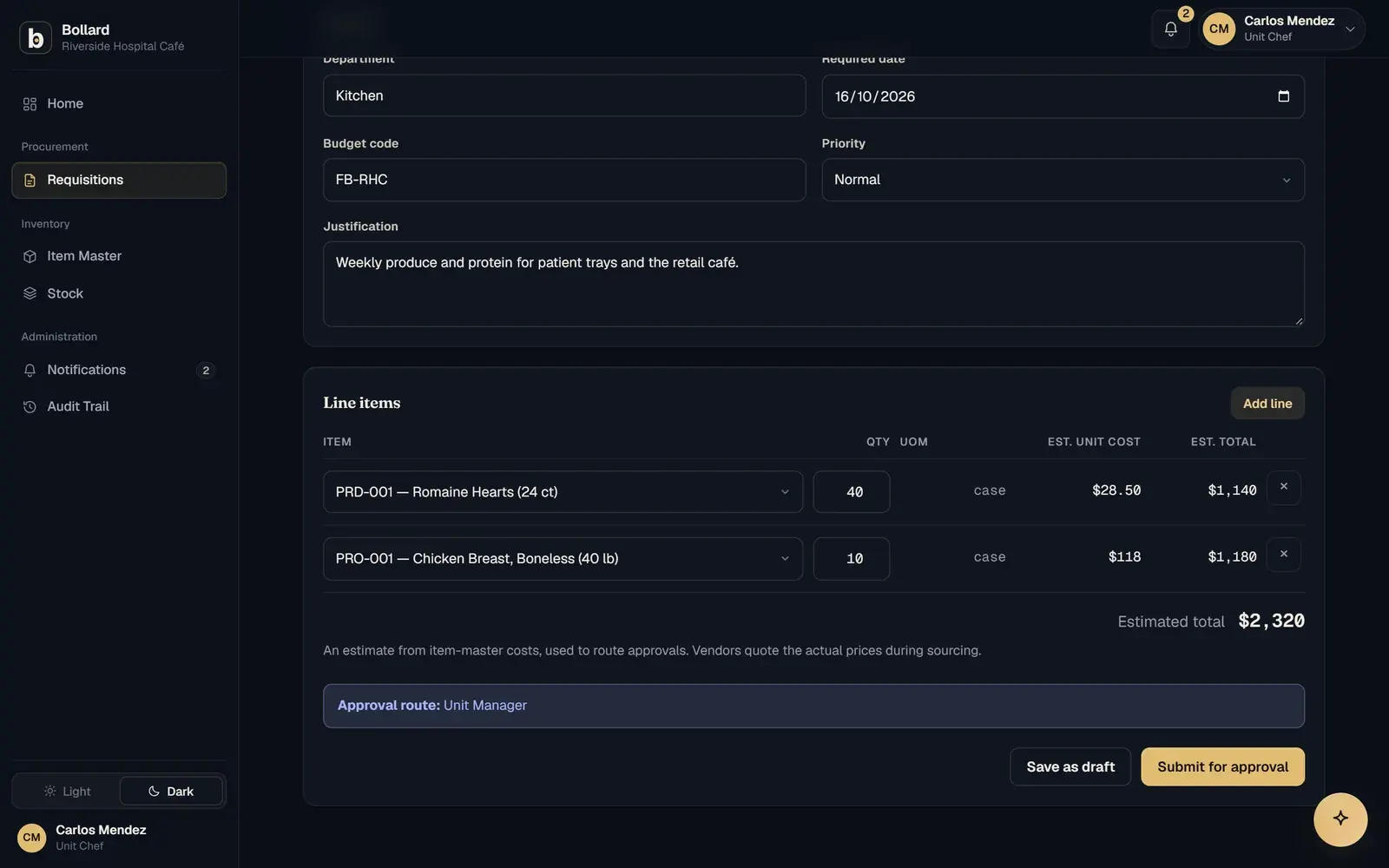The height and width of the screenshot is (868, 1389).
Task: Open the Chicken Breast item dropdown
Action: click(x=563, y=559)
